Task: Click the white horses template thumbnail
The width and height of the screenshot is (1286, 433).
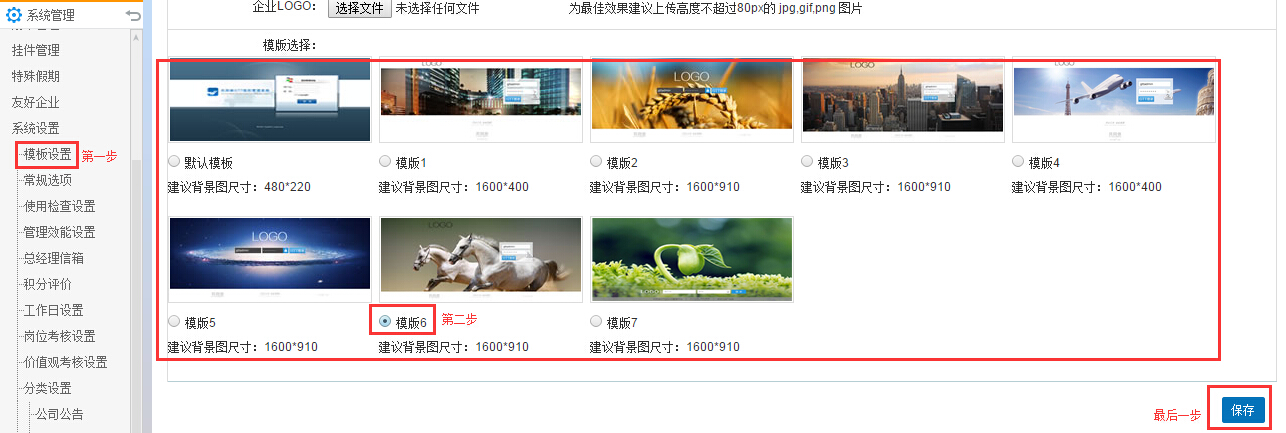Action: pyautogui.click(x=481, y=260)
